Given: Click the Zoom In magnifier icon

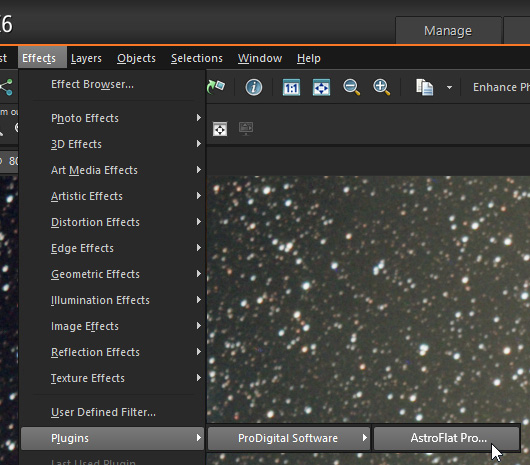Looking at the screenshot, I should point(382,87).
